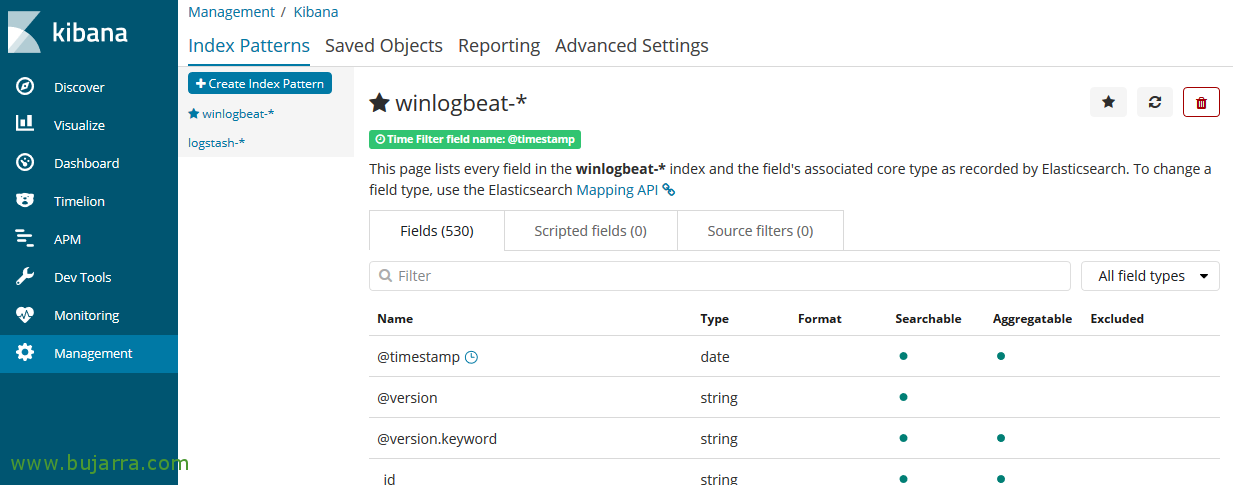This screenshot has width=1233, height=485.
Task: Switch to the Scripted fields tab
Action: (x=590, y=231)
